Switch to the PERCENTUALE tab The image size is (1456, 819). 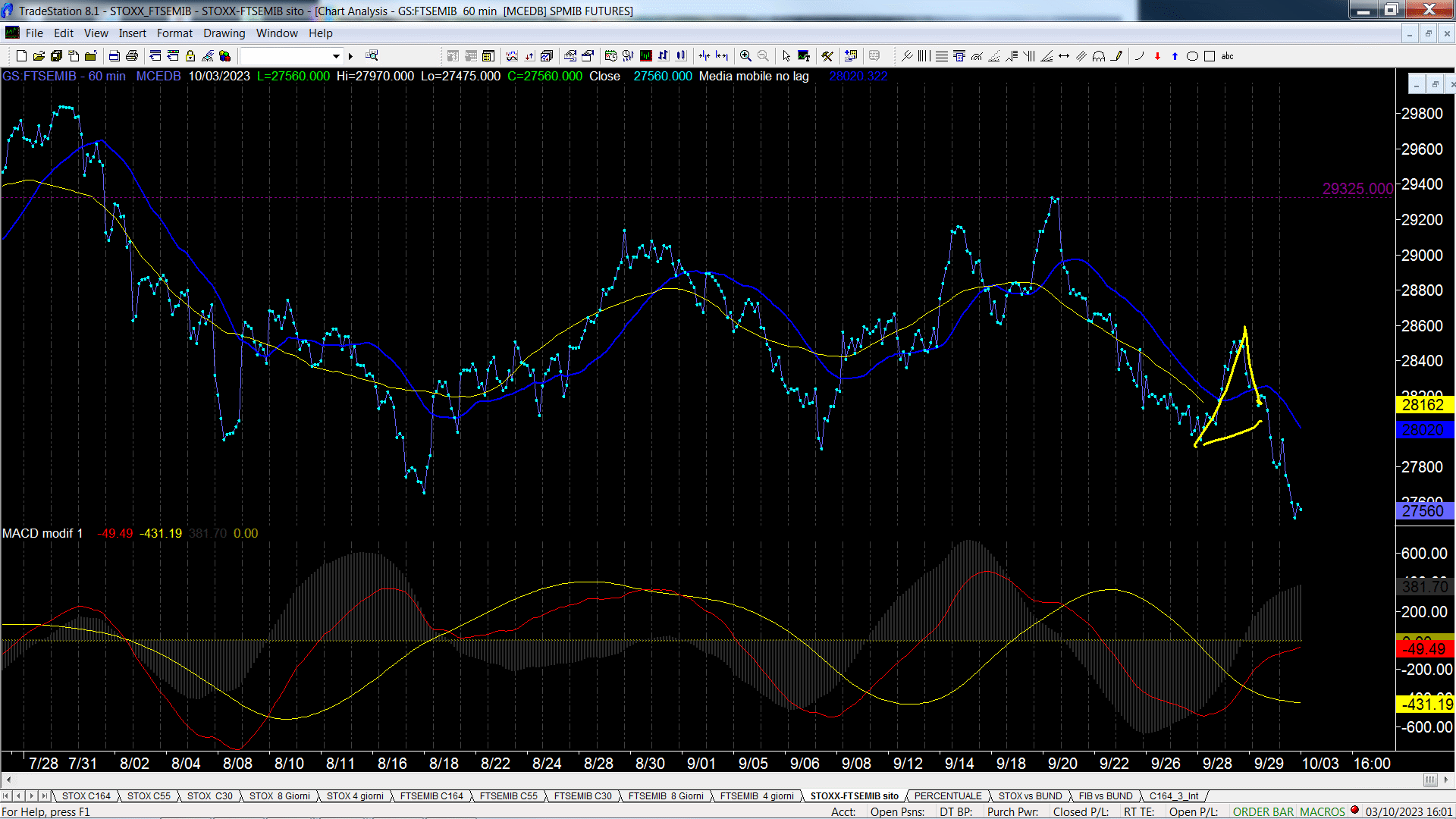point(948,795)
